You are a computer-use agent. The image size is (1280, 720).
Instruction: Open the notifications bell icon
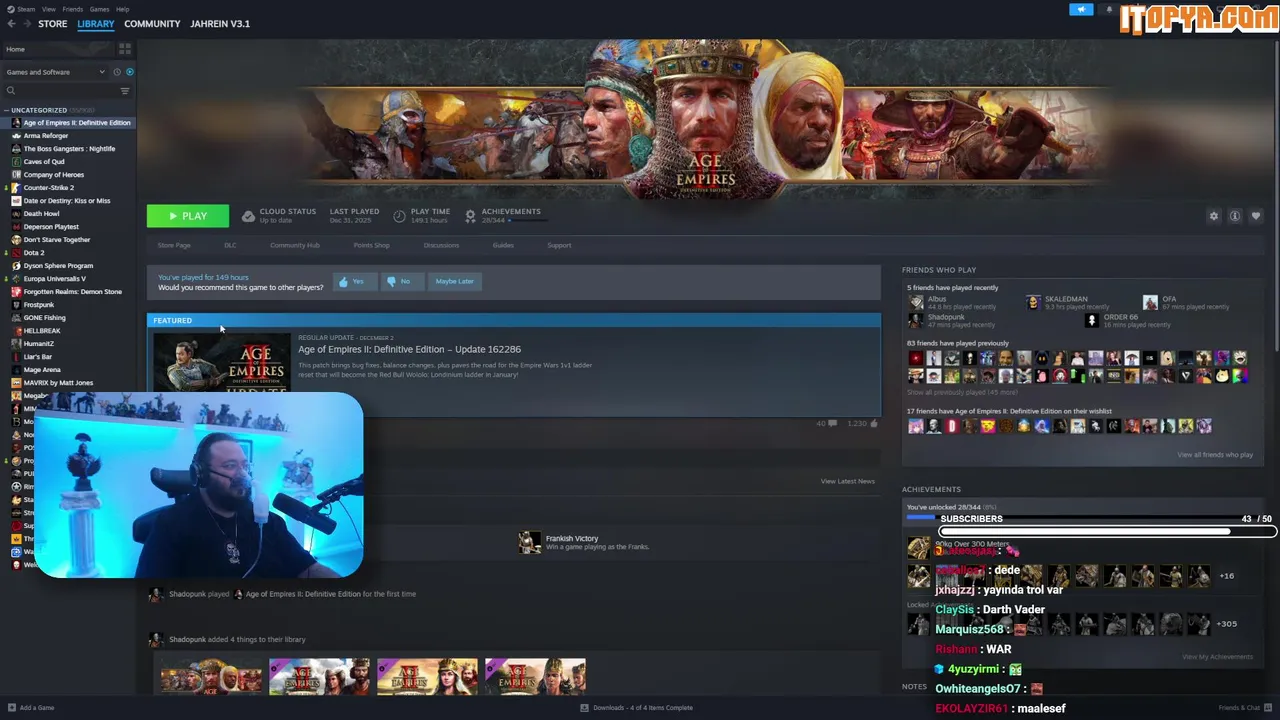[x=1108, y=9]
